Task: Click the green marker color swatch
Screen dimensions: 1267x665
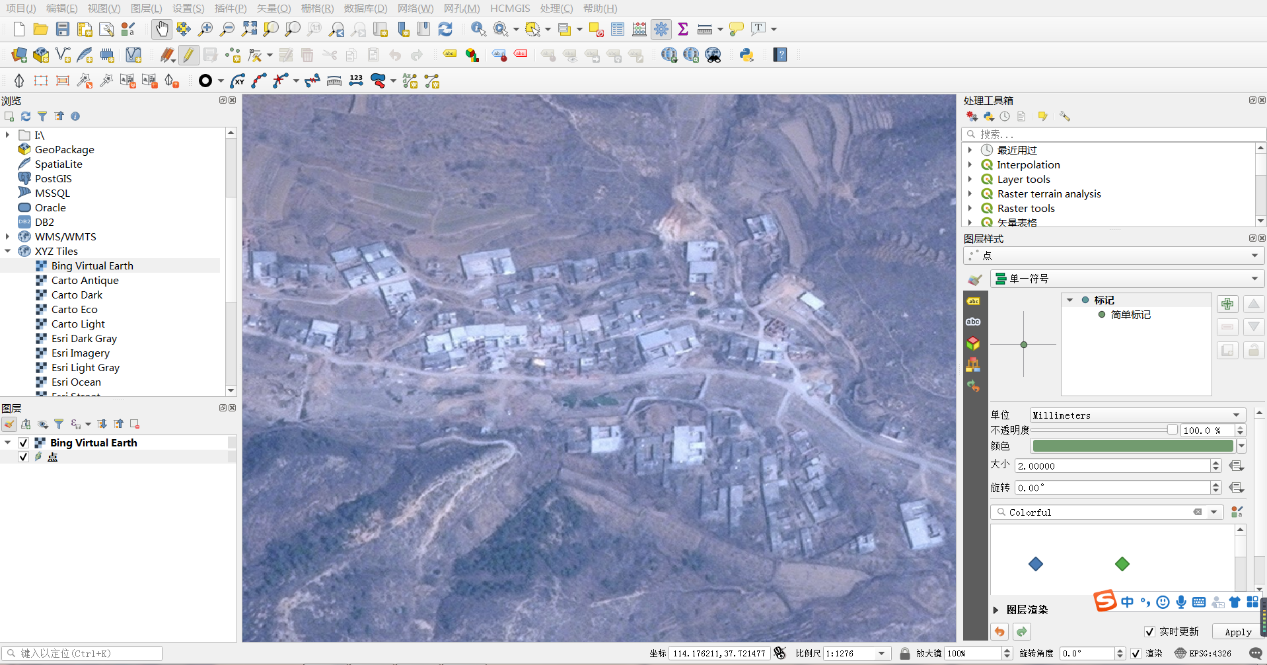Action: [1132, 446]
